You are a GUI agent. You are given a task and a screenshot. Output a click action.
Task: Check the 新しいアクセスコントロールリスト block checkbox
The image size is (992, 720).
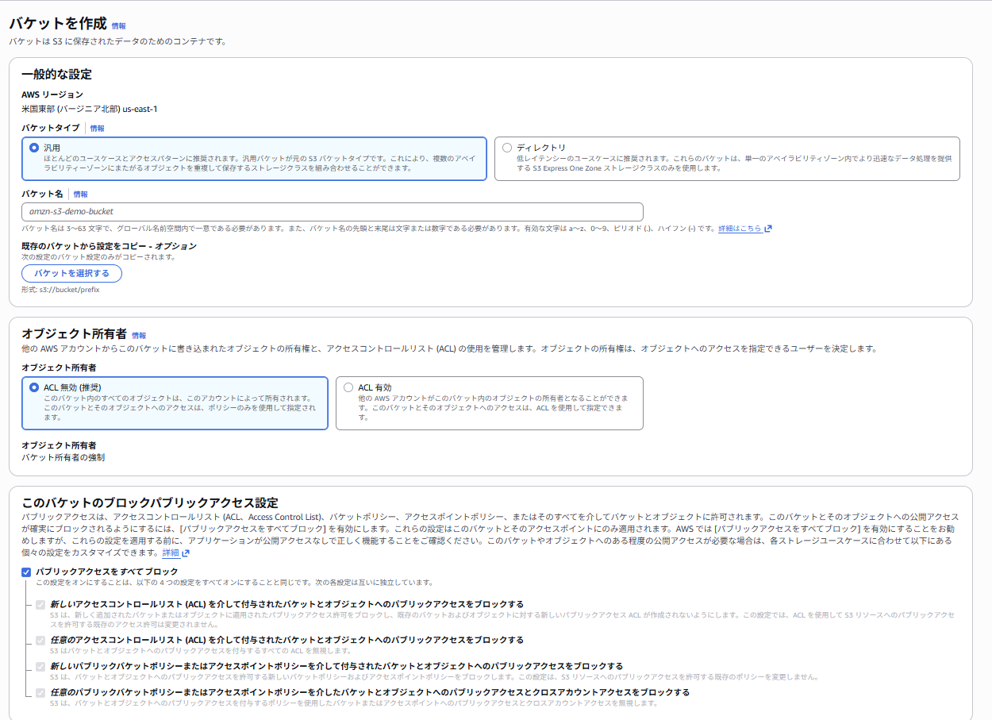tap(39, 605)
